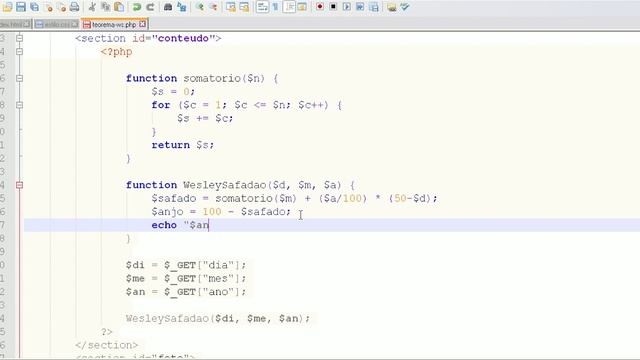Open Find with the binoculars icon
Viewport: 640px width, 360px height.
tap(168, 7)
